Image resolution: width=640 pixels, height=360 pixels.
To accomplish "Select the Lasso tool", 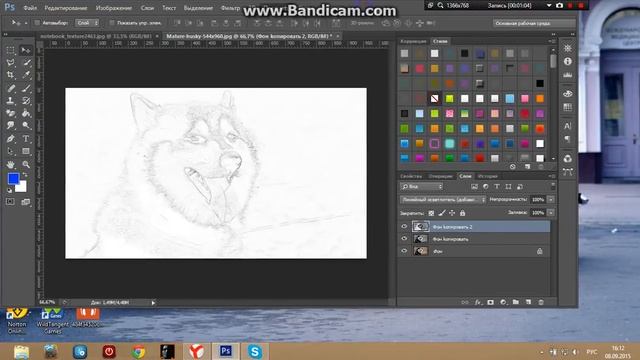I will (x=10, y=63).
